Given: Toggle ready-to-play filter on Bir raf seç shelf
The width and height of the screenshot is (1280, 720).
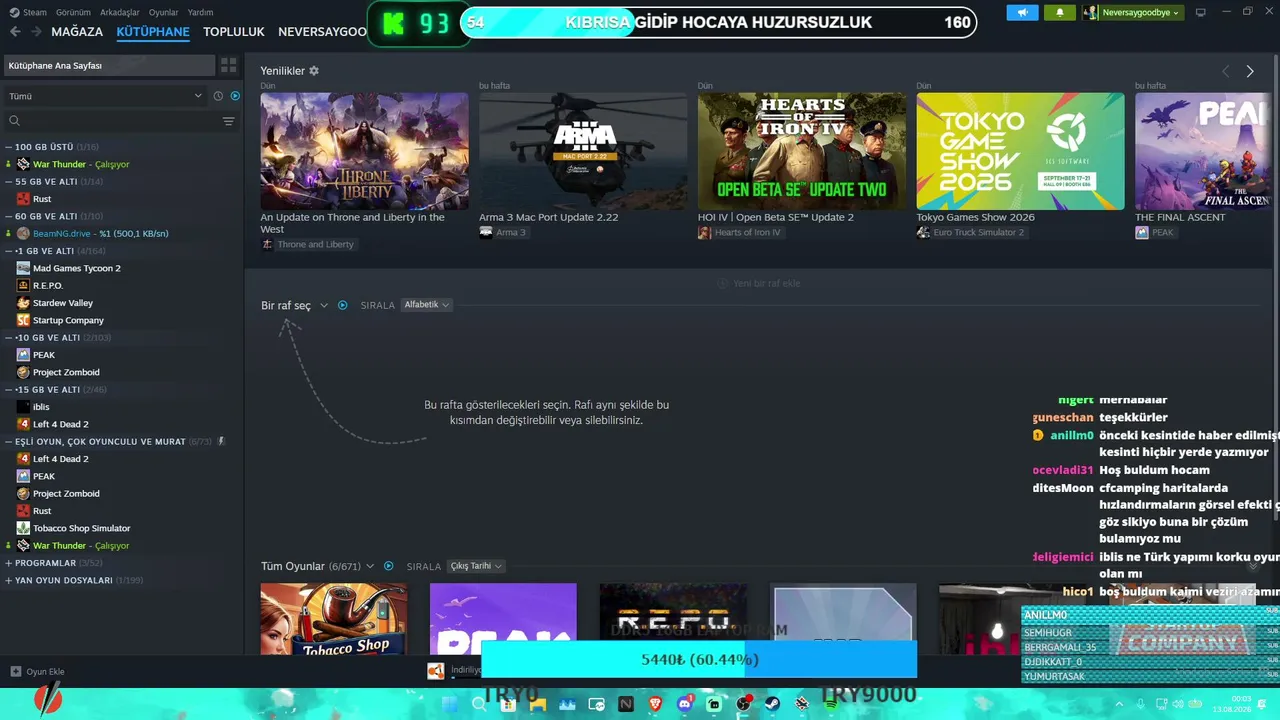Looking at the screenshot, I should (x=342, y=305).
